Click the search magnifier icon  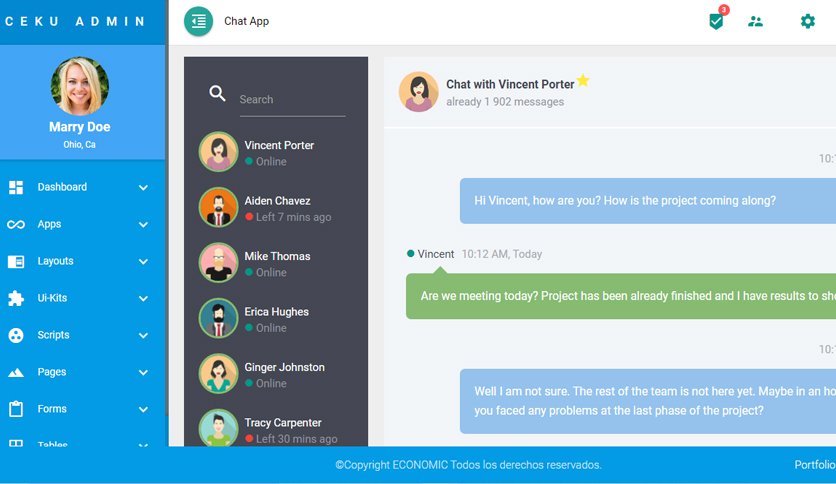[x=217, y=93]
